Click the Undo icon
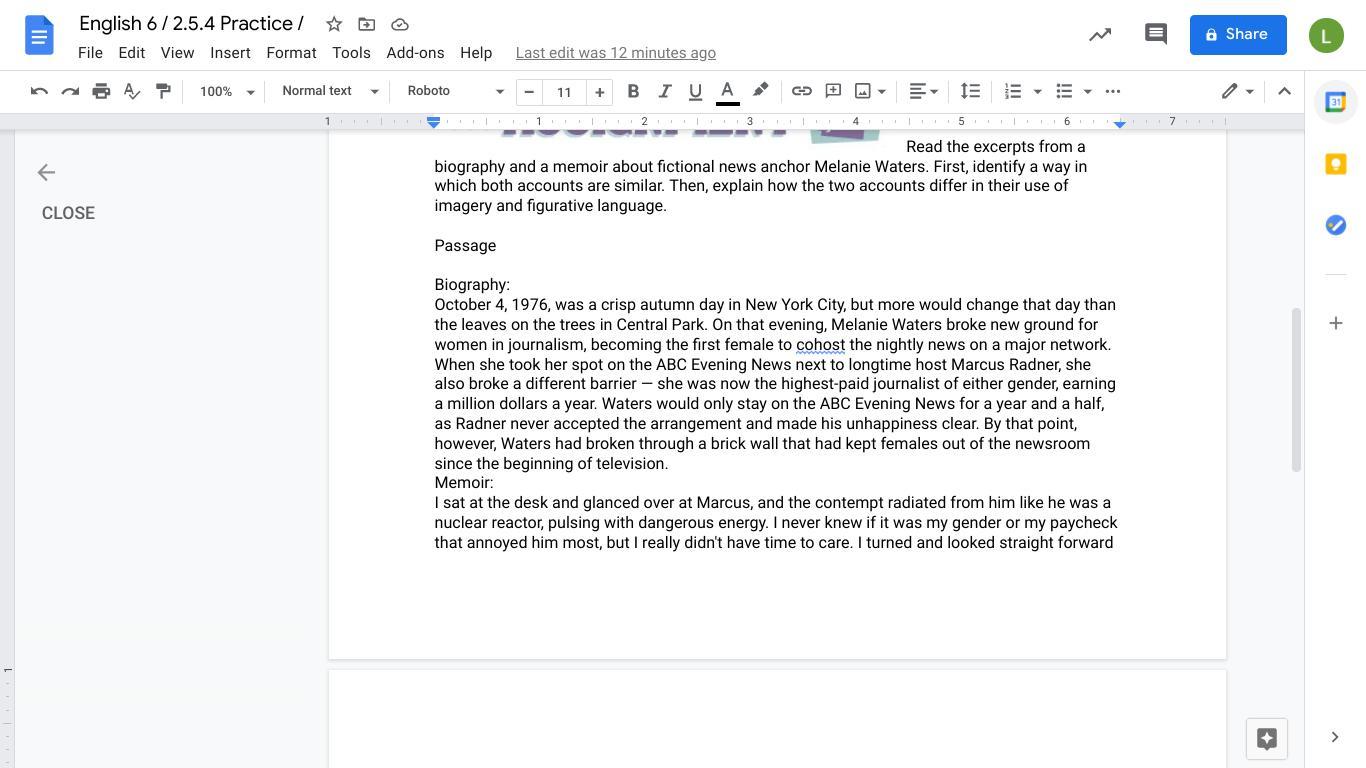 (x=39, y=91)
